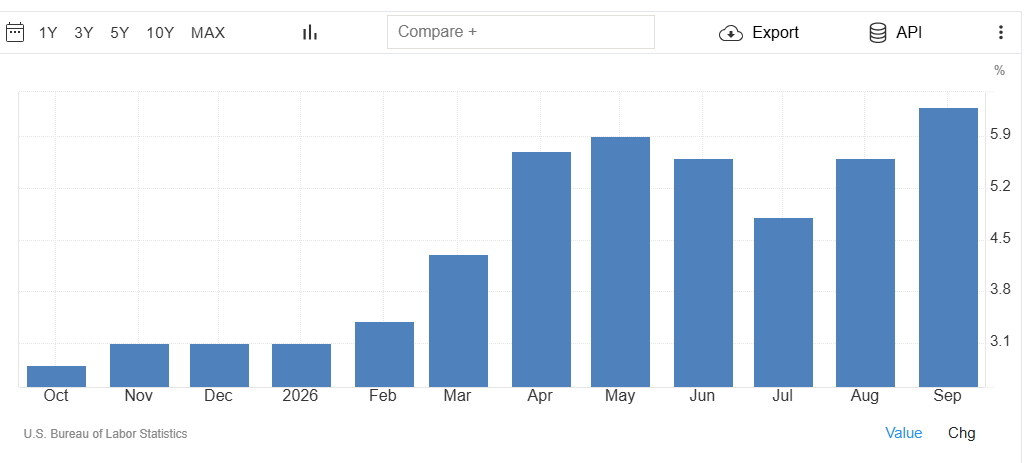Image resolution: width=1028 pixels, height=463 pixels.
Task: Click the Feb bar in the chart
Action: pos(384,354)
